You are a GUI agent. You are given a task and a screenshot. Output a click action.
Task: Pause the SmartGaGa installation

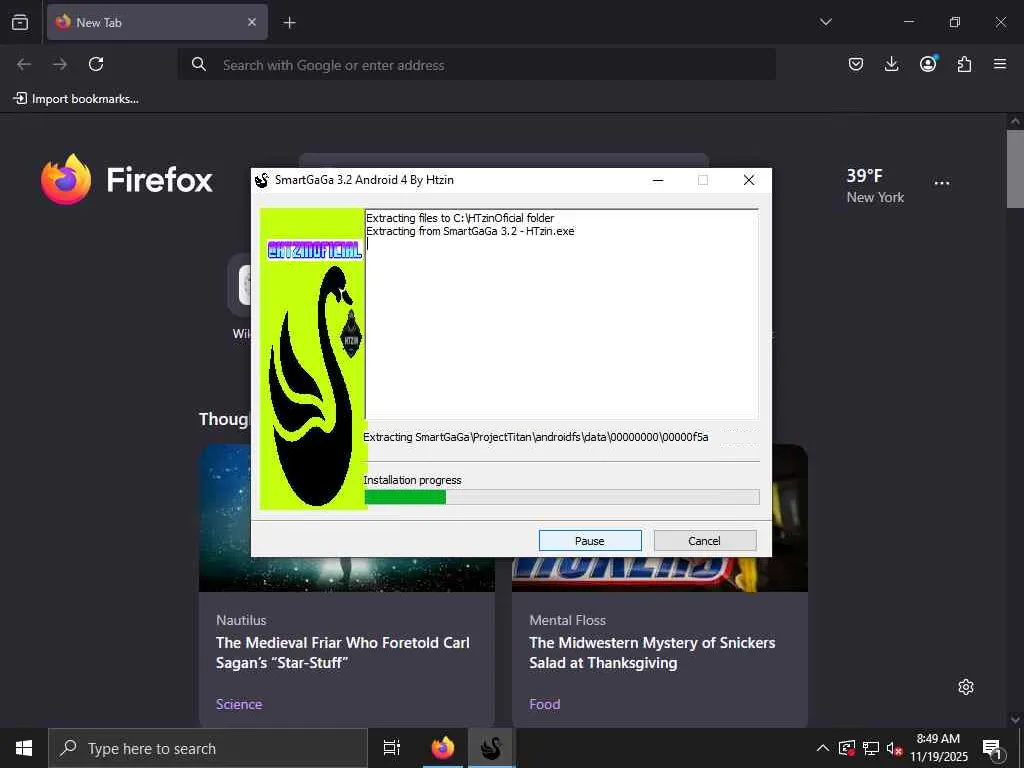[x=590, y=541]
